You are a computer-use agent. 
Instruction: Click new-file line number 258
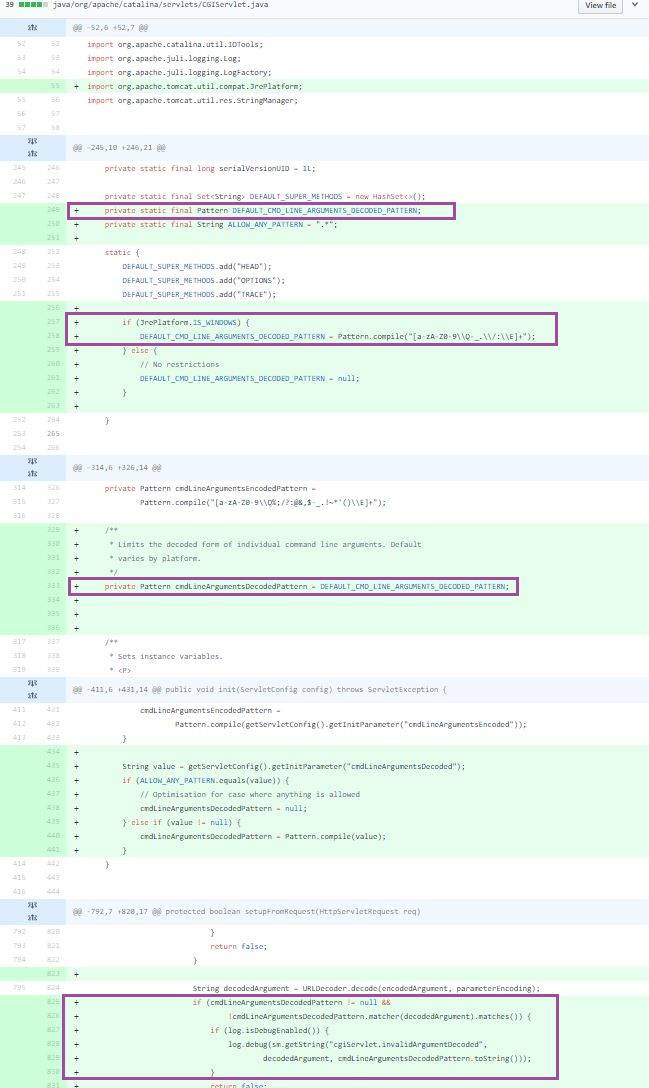tap(53, 337)
